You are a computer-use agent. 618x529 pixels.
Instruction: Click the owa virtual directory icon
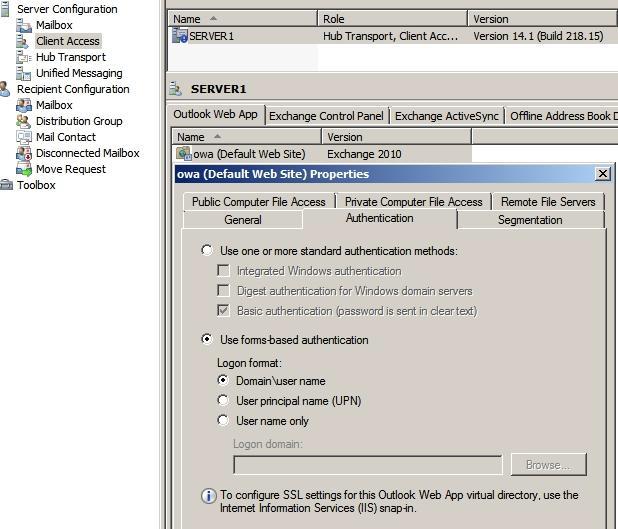[x=184, y=153]
